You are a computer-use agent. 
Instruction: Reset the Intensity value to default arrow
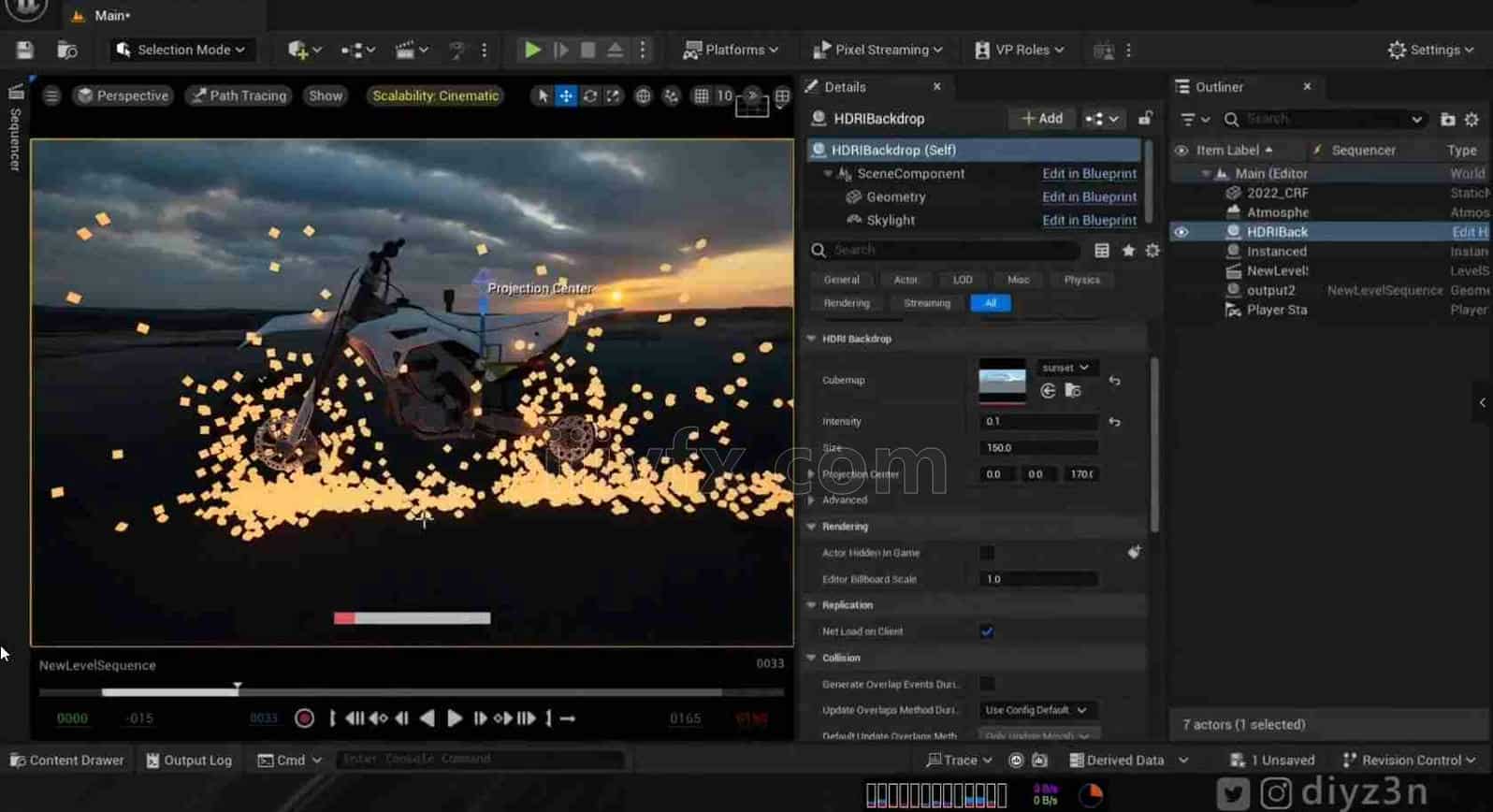pyautogui.click(x=1114, y=422)
